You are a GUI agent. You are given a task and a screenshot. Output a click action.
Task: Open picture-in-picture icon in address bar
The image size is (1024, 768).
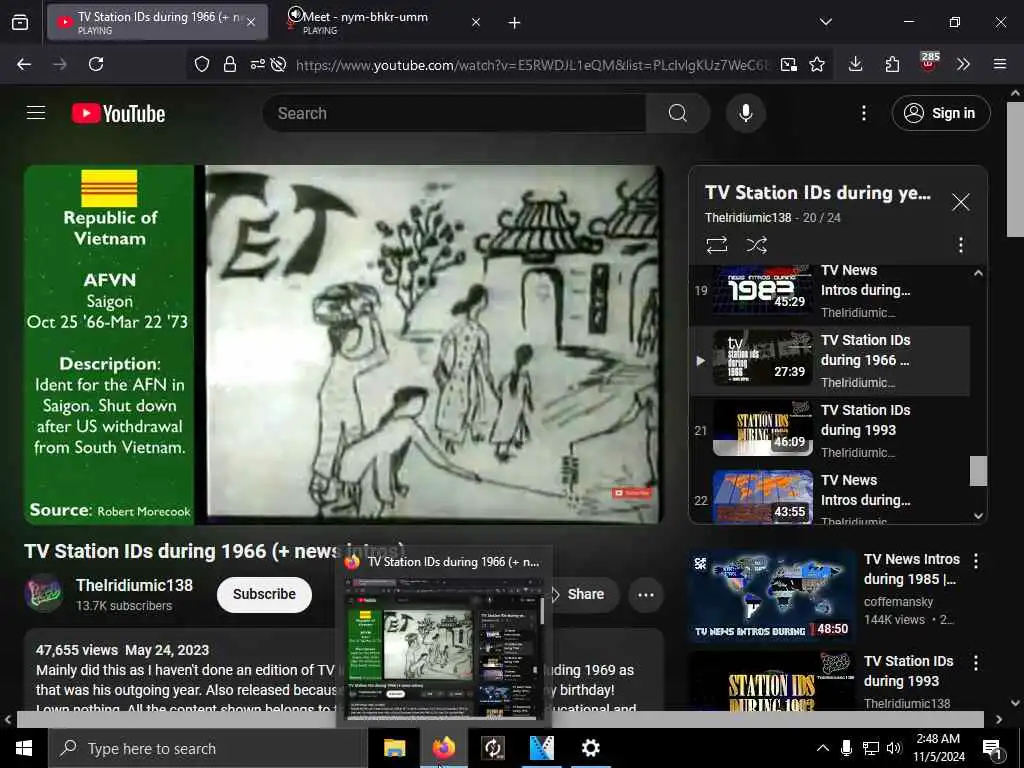(x=788, y=64)
